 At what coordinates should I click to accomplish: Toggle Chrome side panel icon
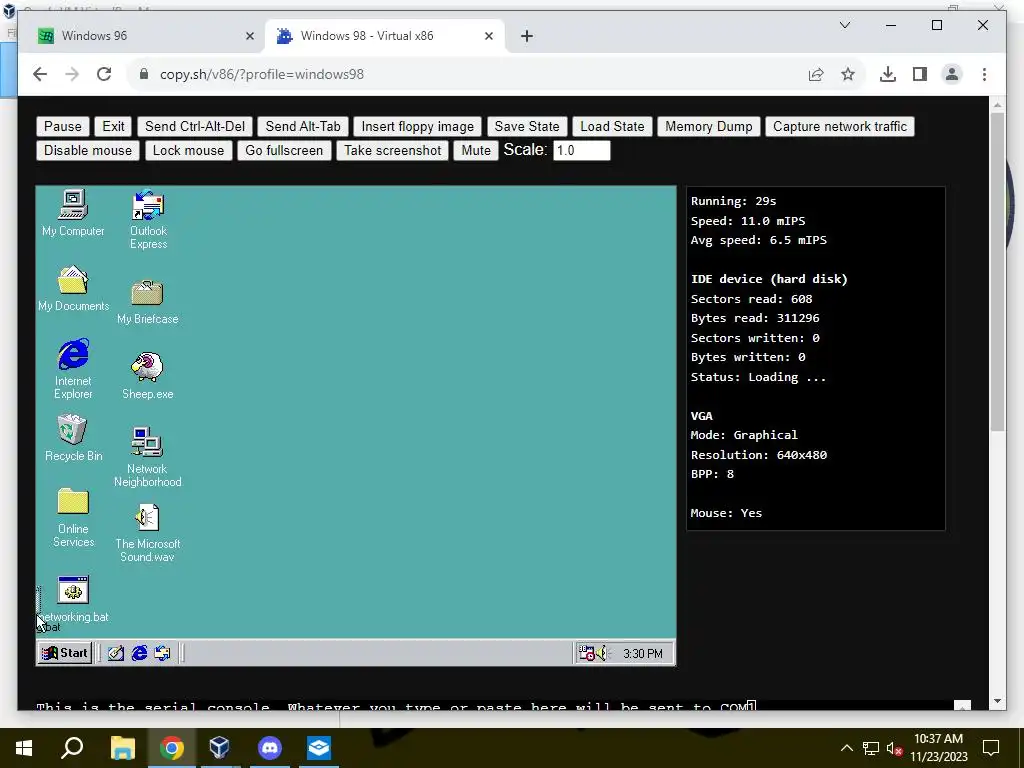coord(920,74)
